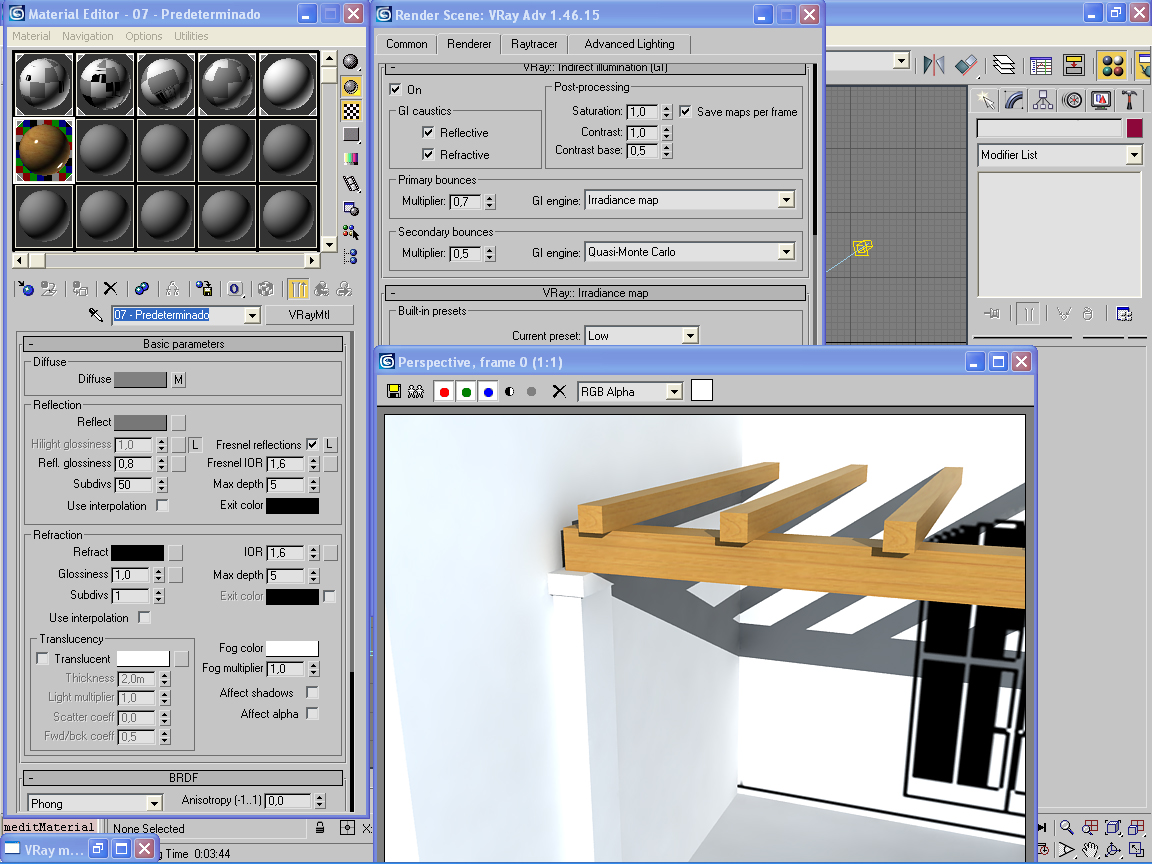Click Assign Material to Selection icon
This screenshot has height=864, width=1152.
click(81, 289)
